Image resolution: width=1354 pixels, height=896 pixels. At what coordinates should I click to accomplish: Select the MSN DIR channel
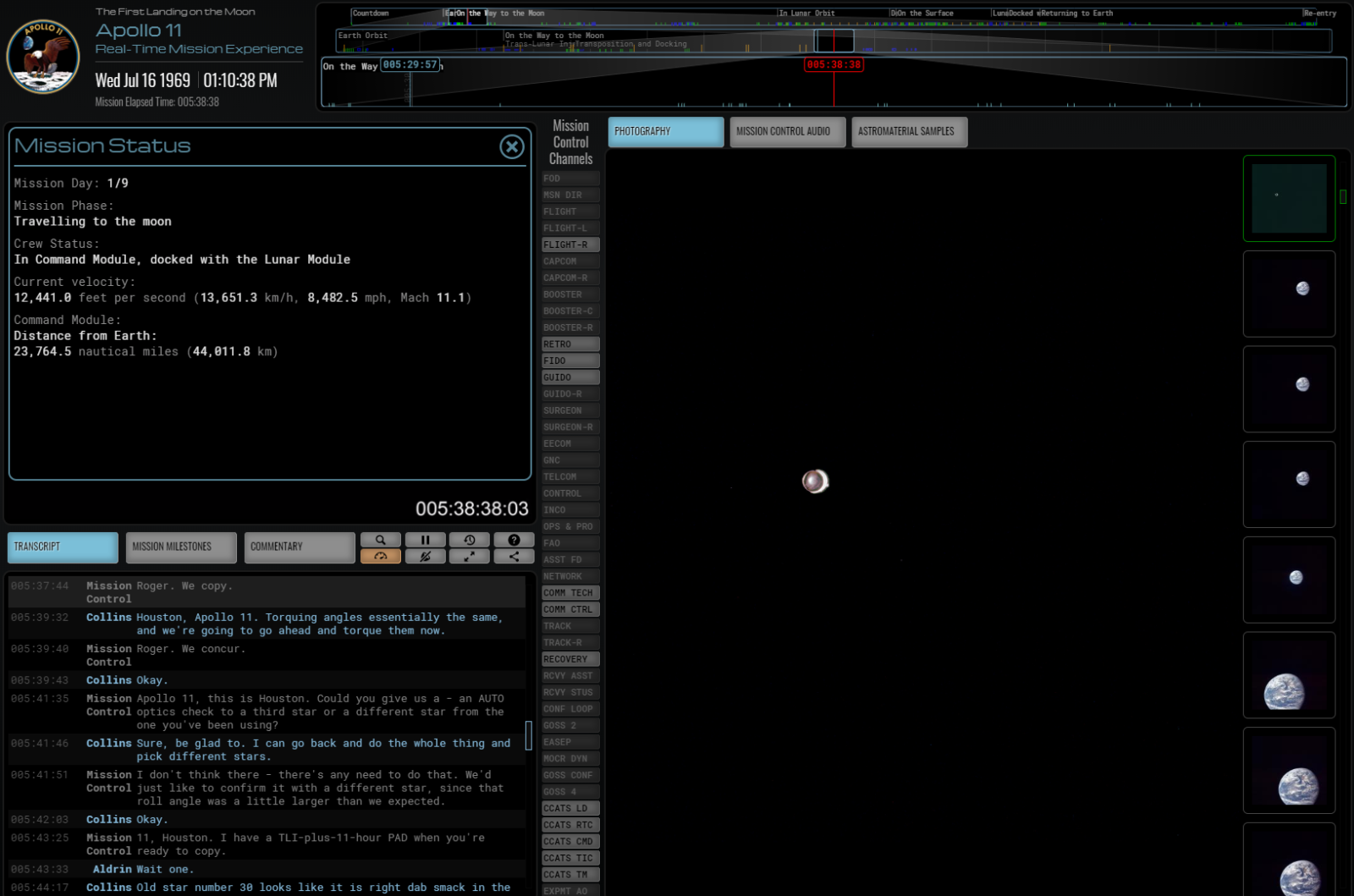pos(570,195)
